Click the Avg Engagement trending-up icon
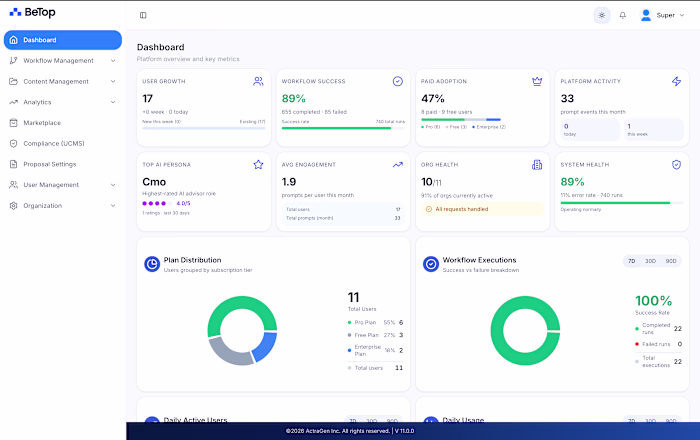 (x=397, y=165)
